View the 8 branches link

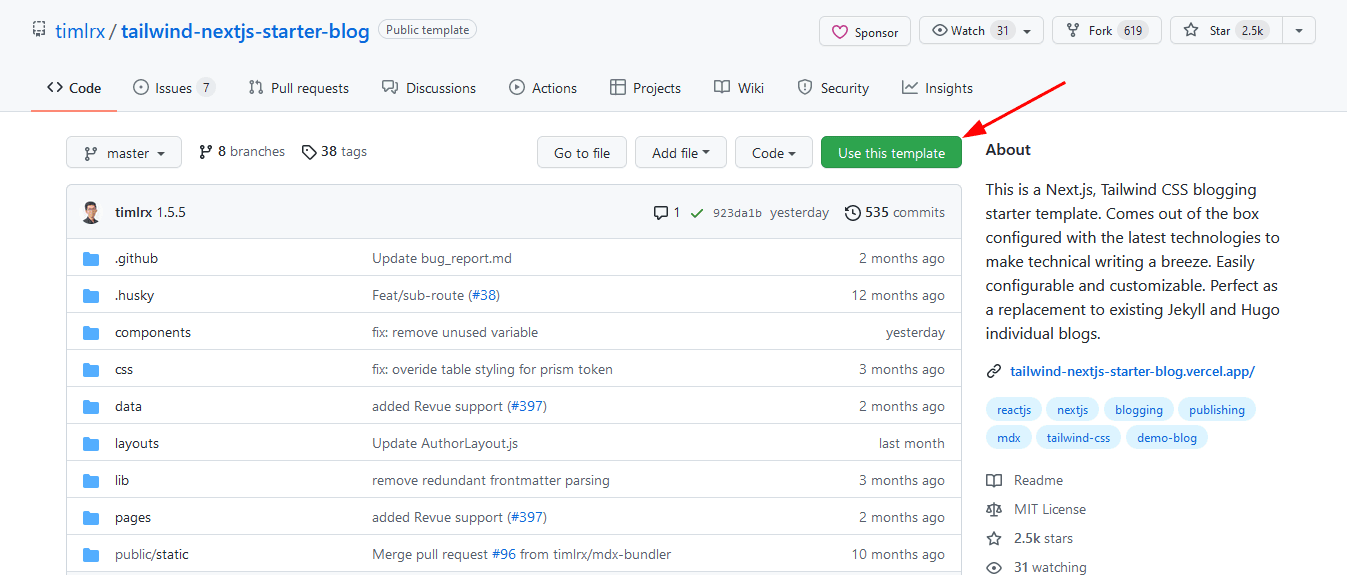242,152
